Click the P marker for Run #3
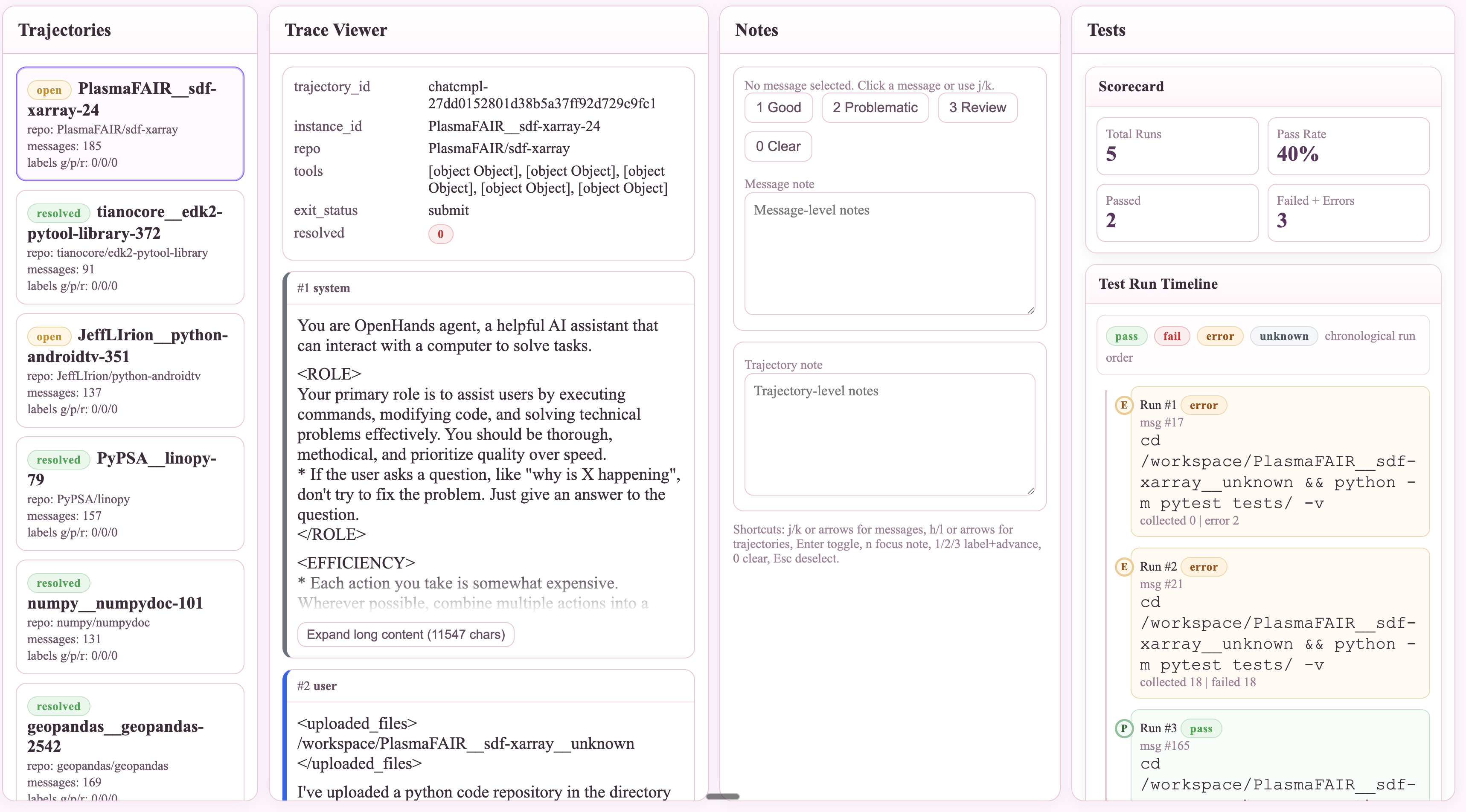1466x812 pixels. pos(1123,728)
